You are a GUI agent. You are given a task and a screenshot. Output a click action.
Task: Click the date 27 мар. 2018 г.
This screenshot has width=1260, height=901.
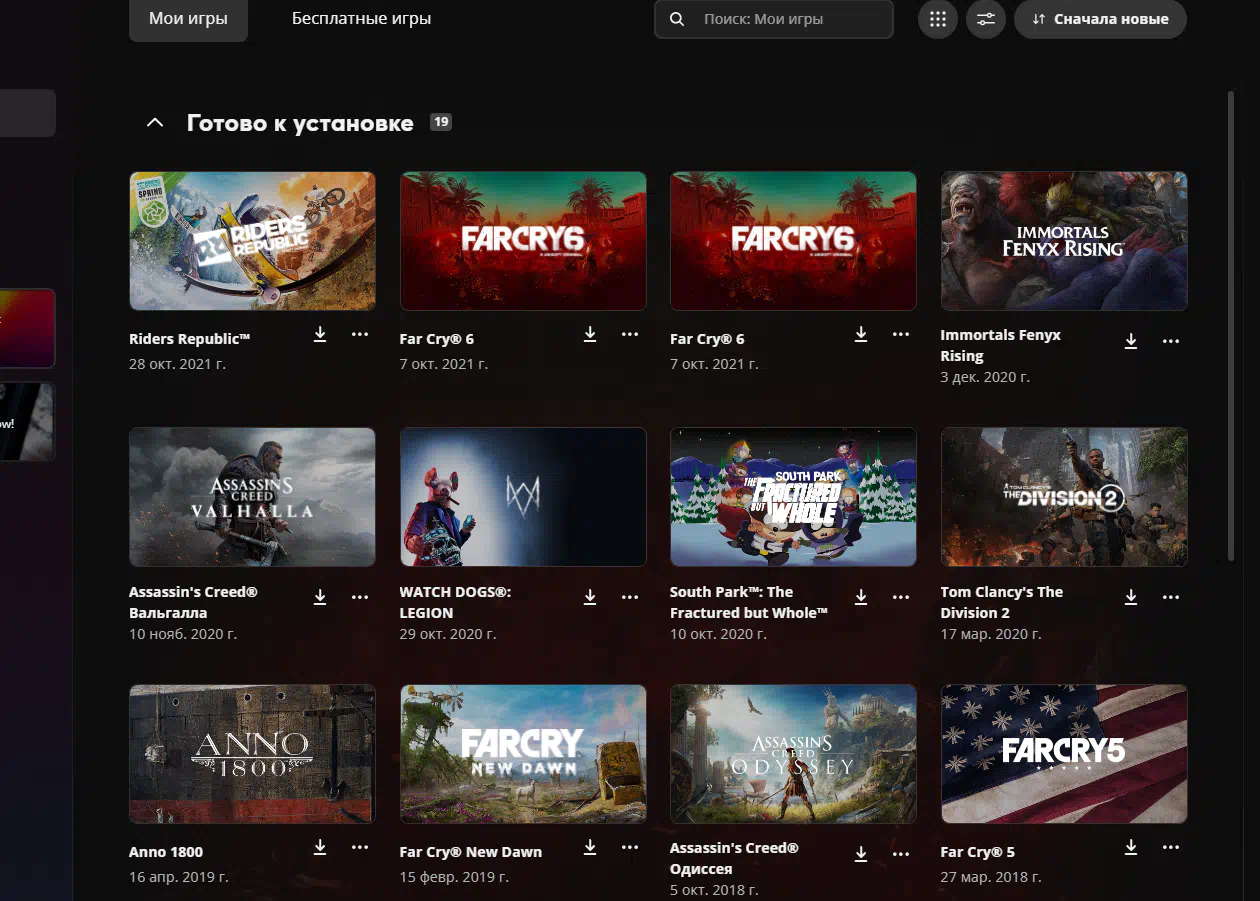991,877
